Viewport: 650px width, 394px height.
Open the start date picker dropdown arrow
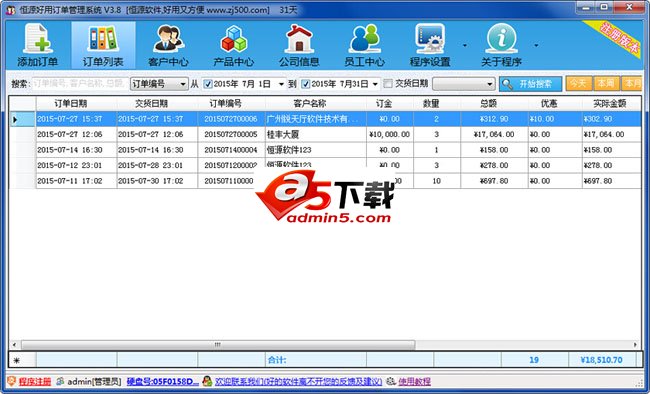[281, 84]
